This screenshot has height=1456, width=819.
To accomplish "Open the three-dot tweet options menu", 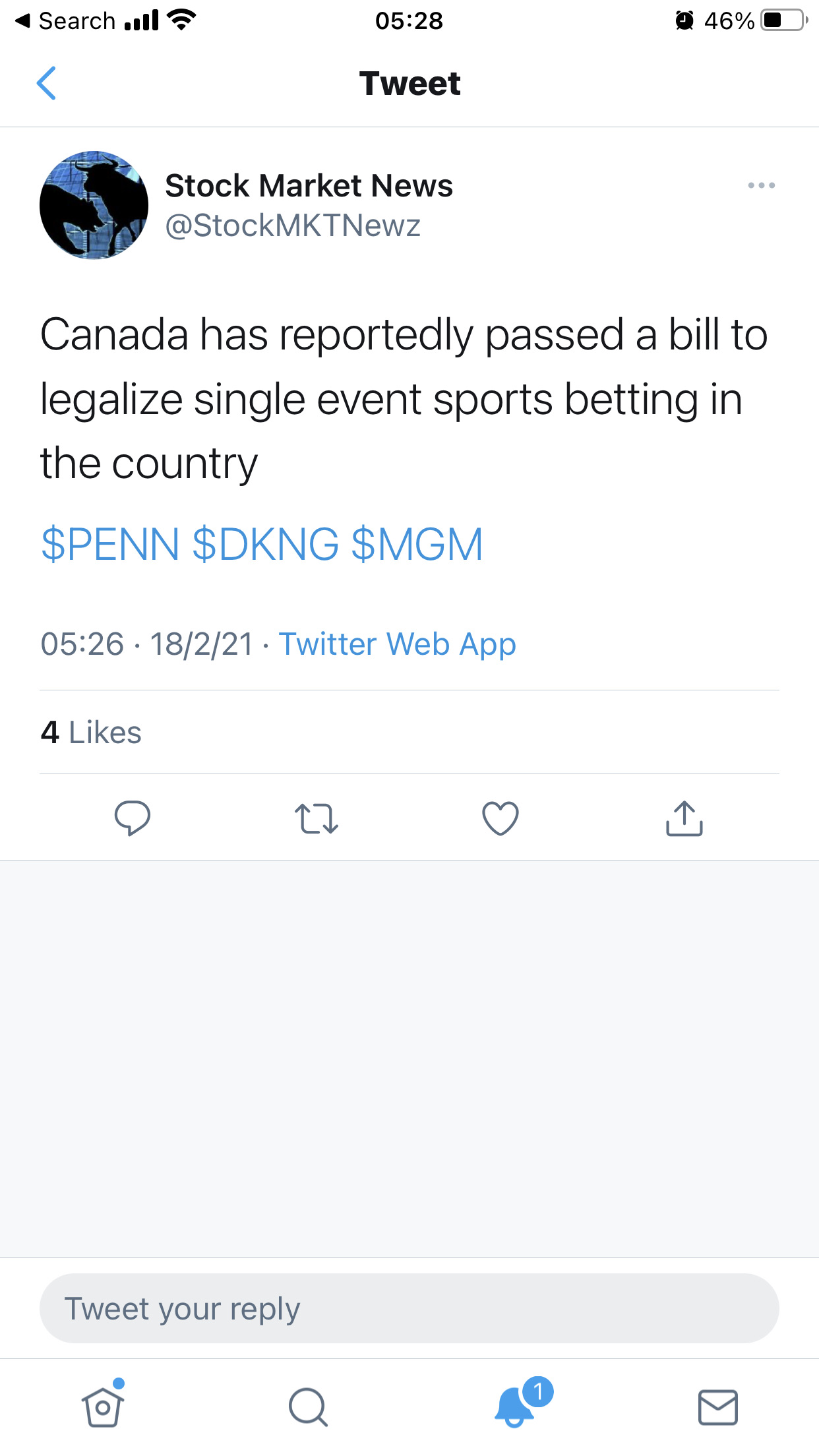I will (761, 186).
